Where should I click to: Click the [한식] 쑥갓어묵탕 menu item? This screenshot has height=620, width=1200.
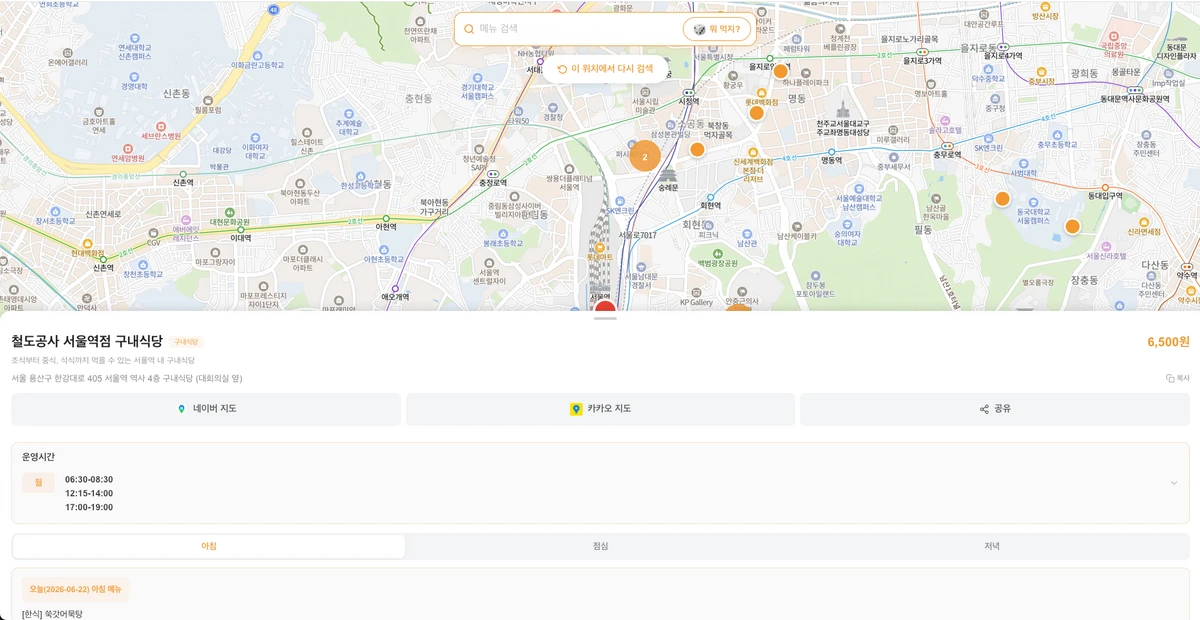pyautogui.click(x=53, y=614)
